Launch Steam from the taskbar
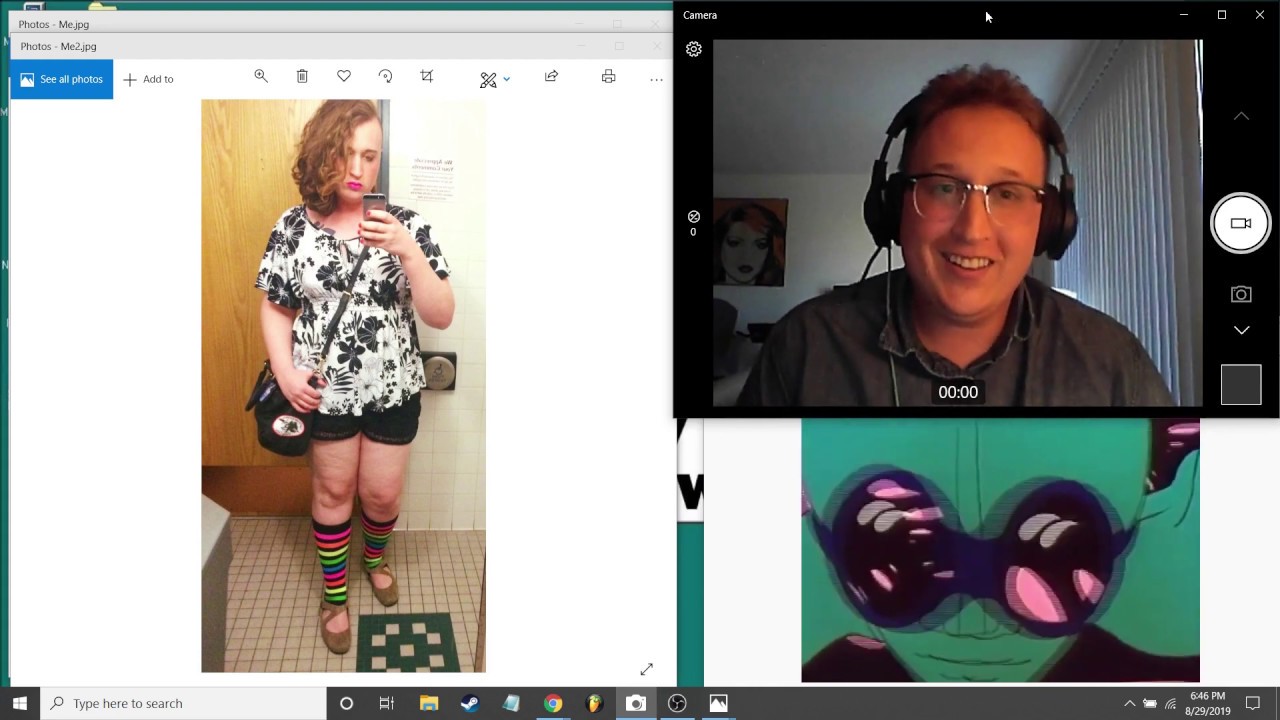Viewport: 1280px width, 720px height. 470,703
